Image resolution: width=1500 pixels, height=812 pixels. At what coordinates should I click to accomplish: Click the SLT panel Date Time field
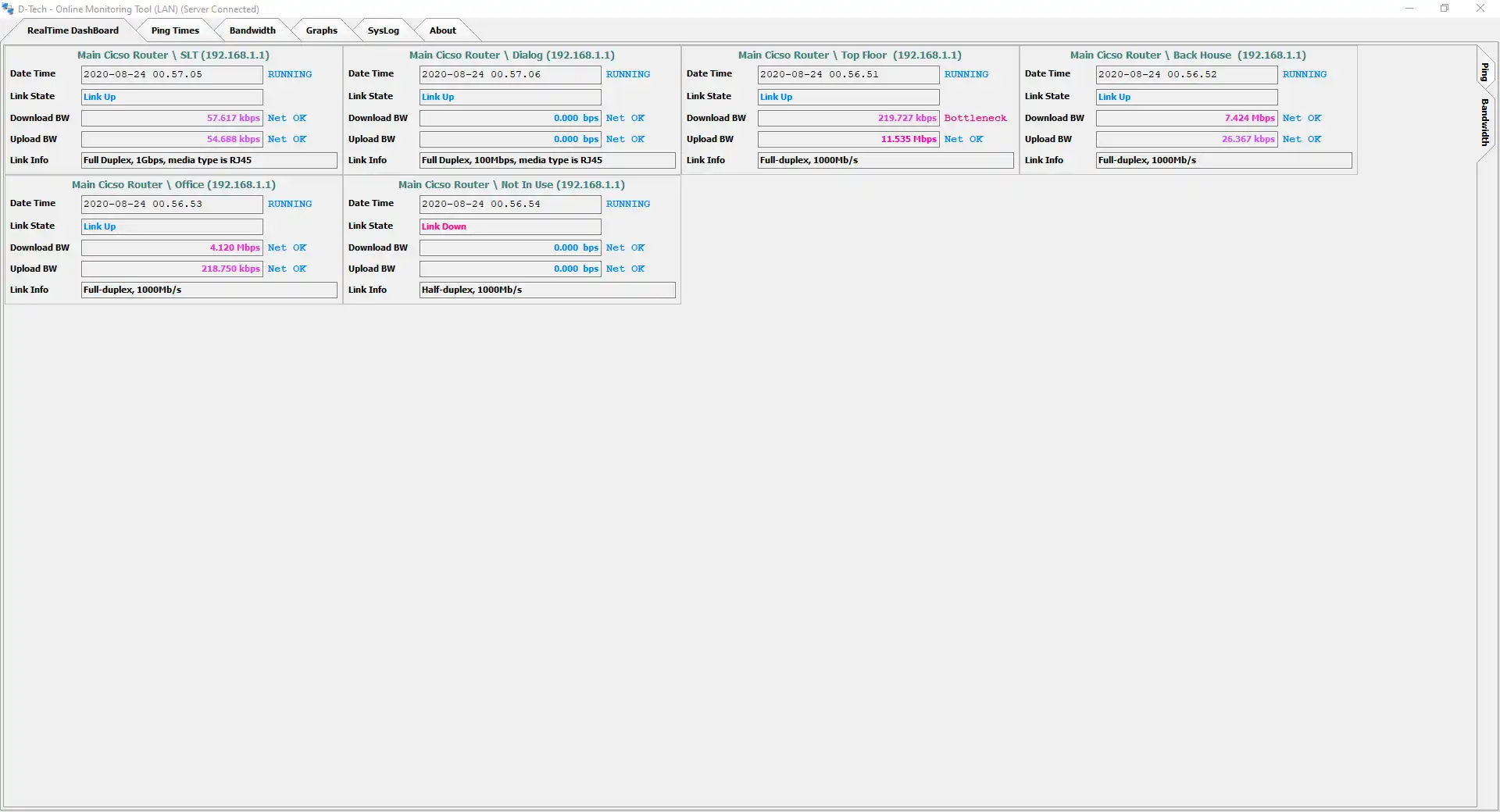pyautogui.click(x=172, y=74)
